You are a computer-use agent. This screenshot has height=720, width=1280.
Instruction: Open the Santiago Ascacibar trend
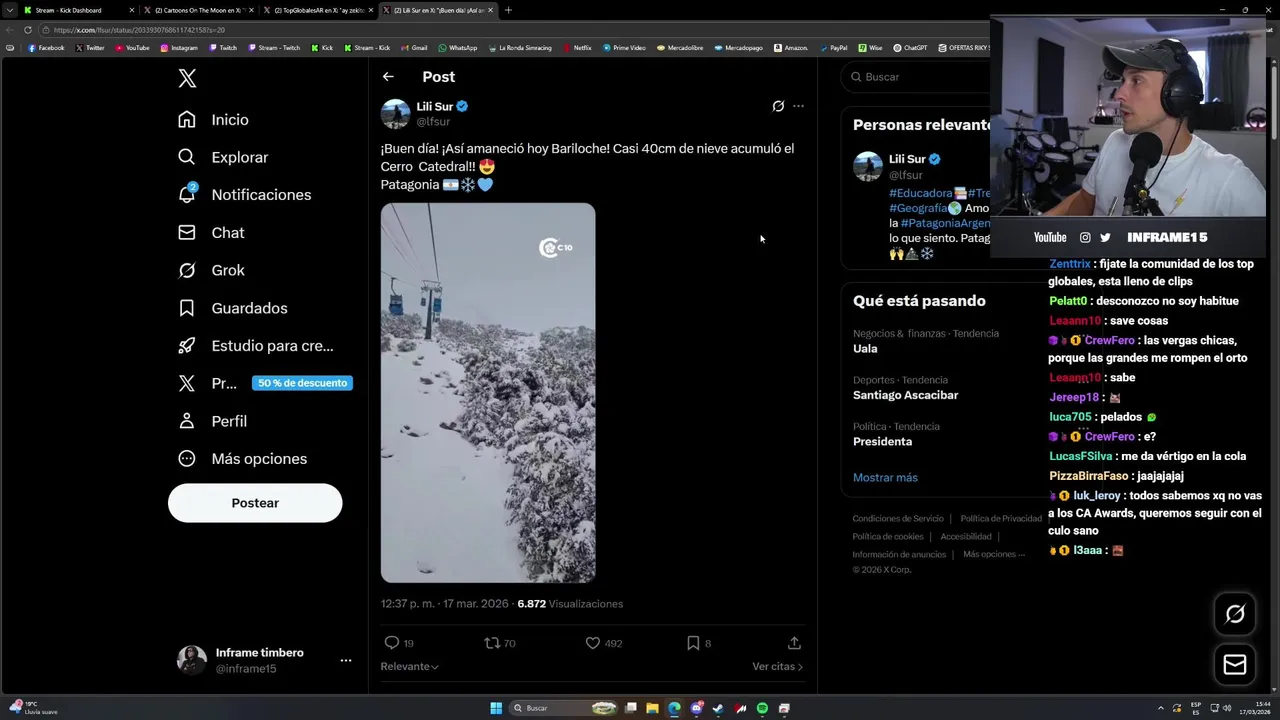[x=905, y=395]
